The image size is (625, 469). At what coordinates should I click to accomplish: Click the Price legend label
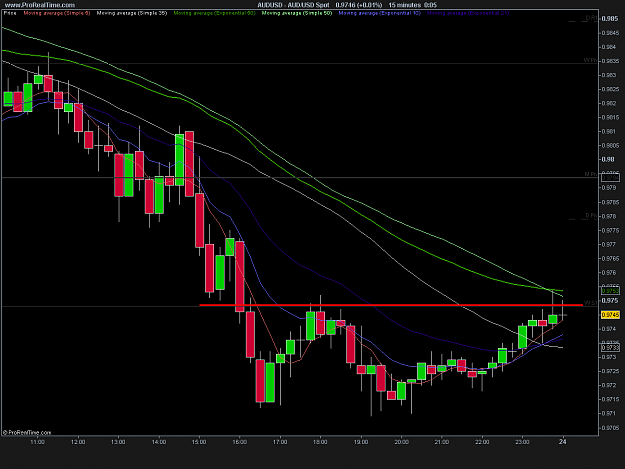tap(10, 13)
